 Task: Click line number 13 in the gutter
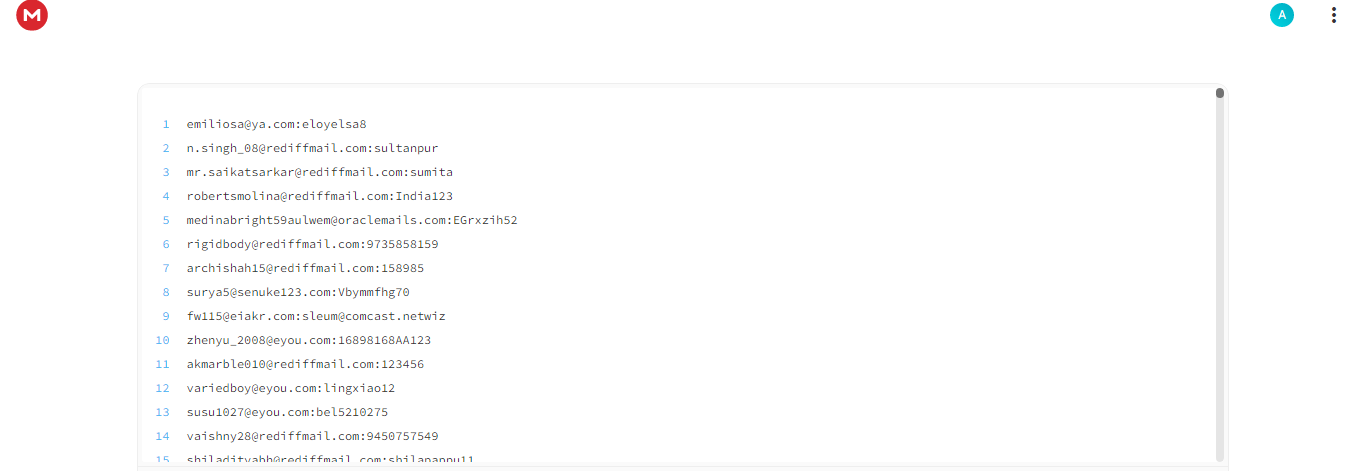pos(163,412)
